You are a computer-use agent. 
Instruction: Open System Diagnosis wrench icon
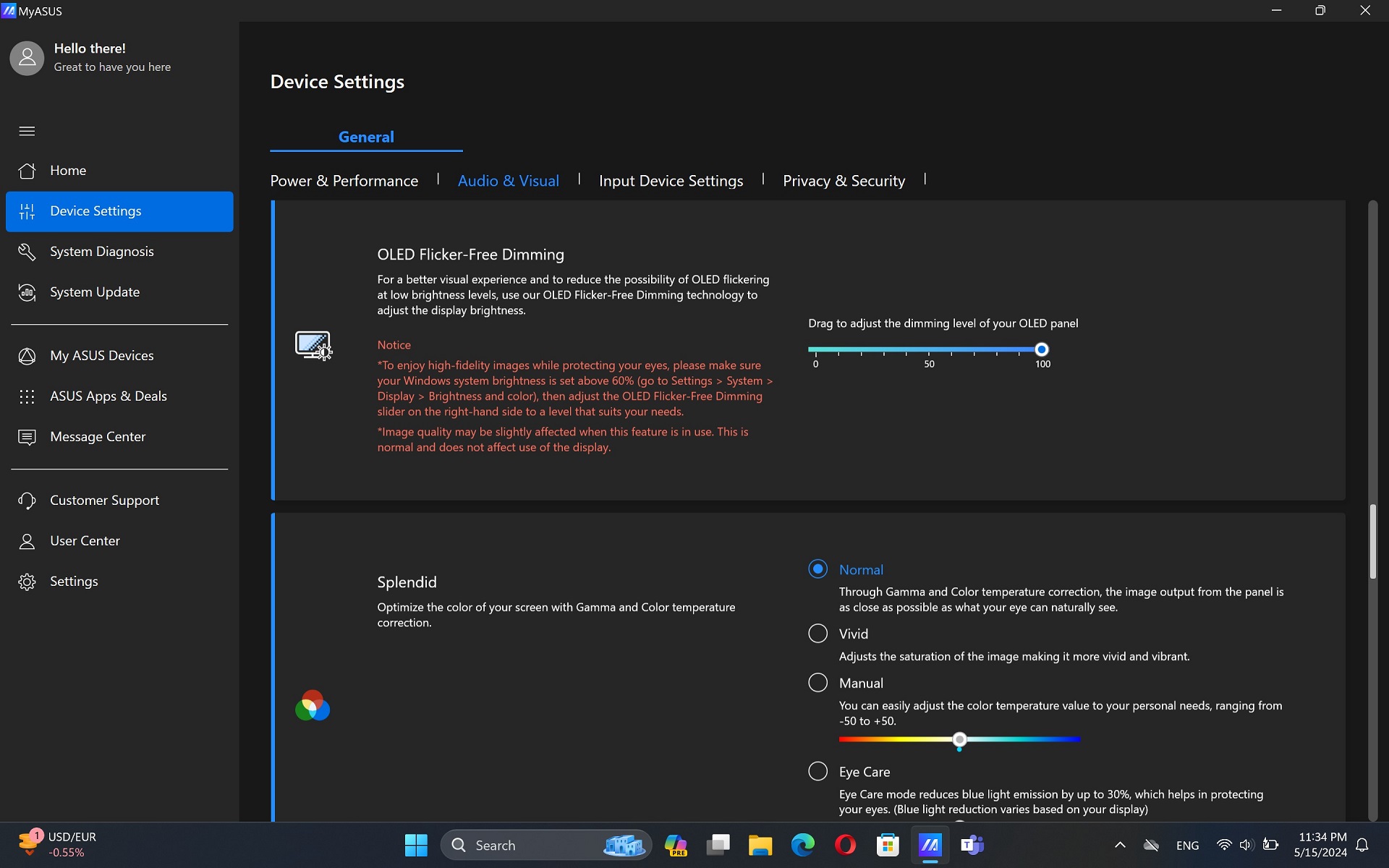tap(27, 252)
